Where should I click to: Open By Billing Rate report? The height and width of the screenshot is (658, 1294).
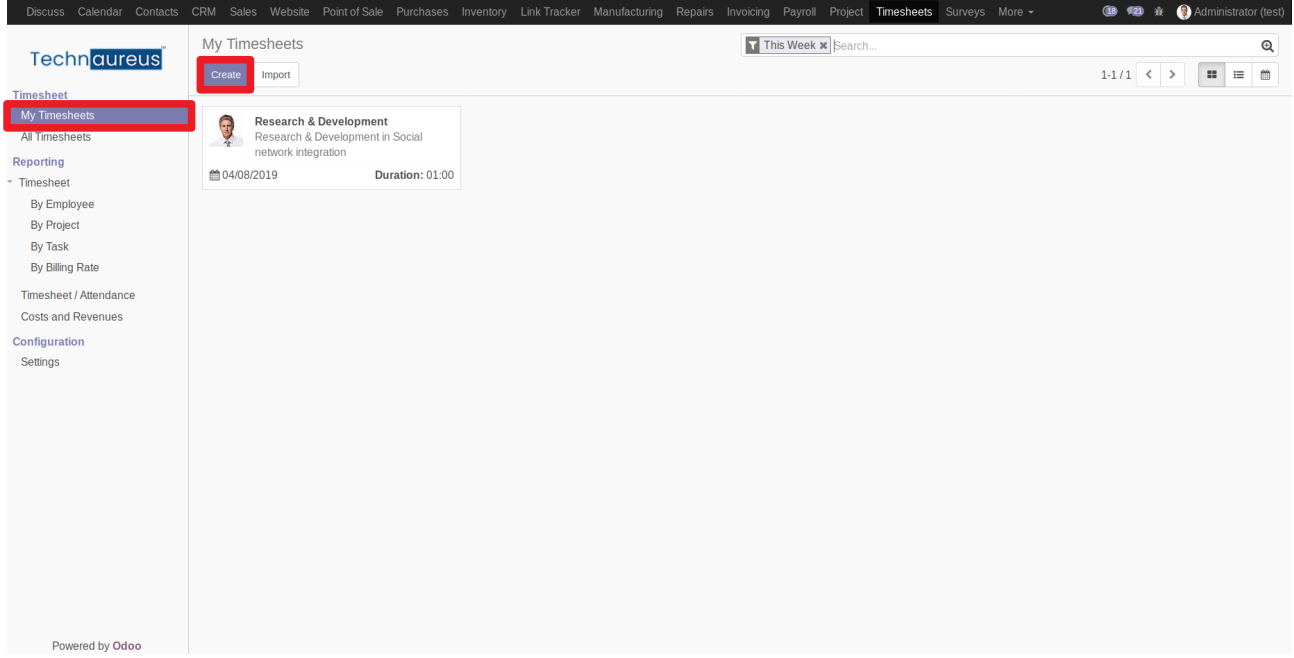coord(65,267)
